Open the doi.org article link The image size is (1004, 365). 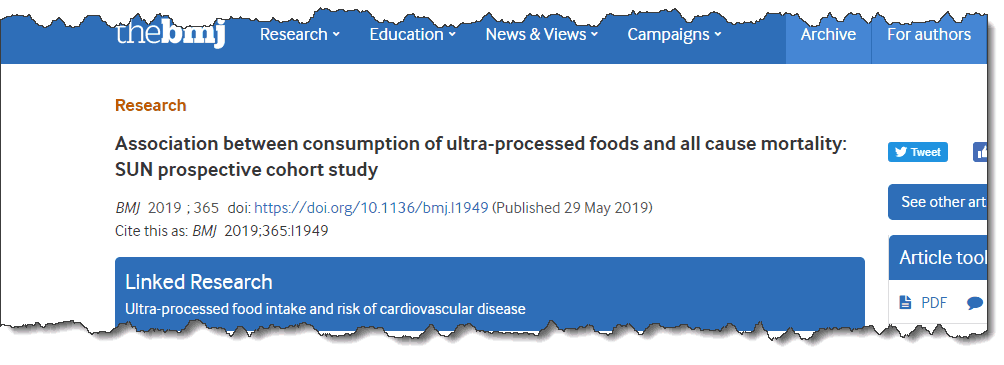[371, 208]
